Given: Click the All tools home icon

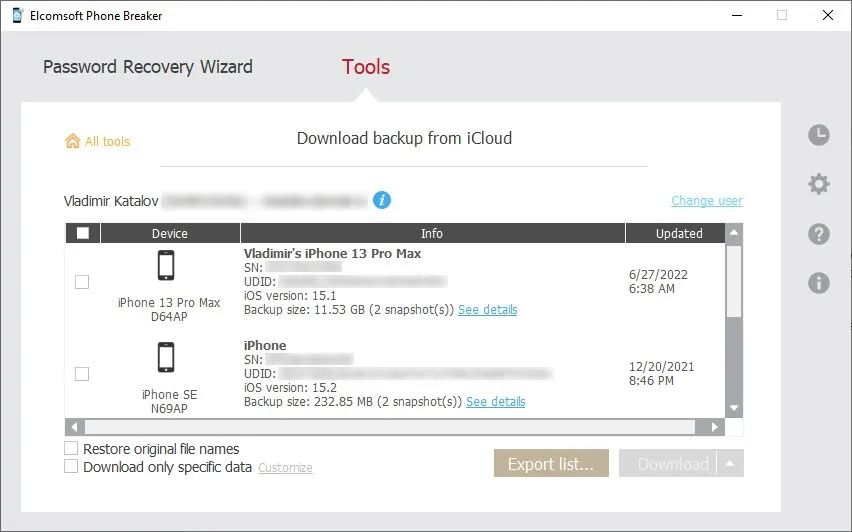Looking at the screenshot, I should [x=72, y=141].
